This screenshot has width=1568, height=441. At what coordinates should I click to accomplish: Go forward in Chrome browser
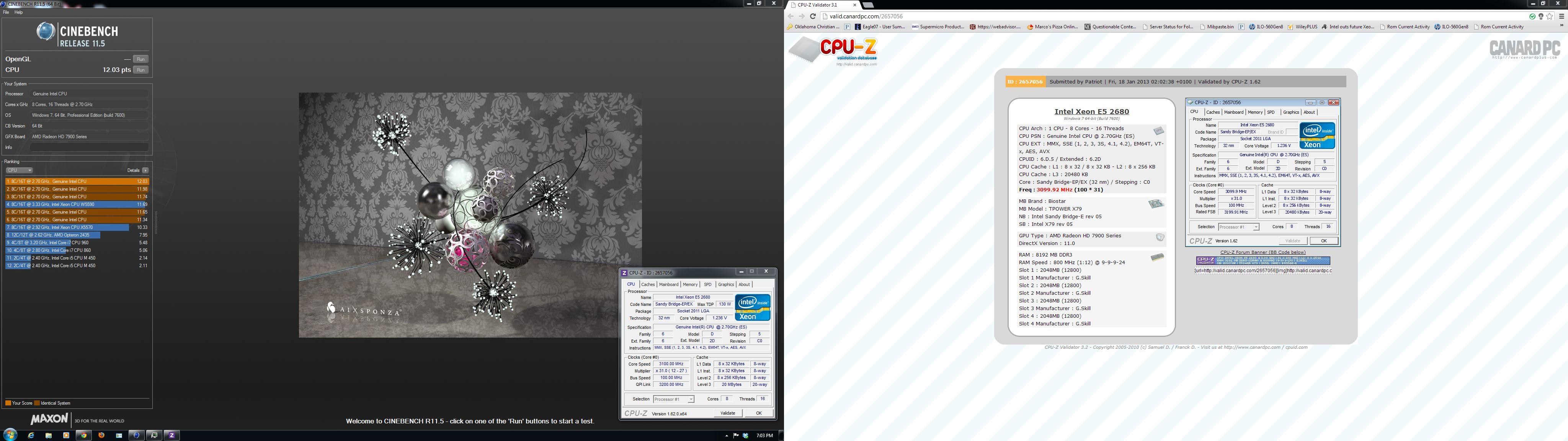click(802, 16)
